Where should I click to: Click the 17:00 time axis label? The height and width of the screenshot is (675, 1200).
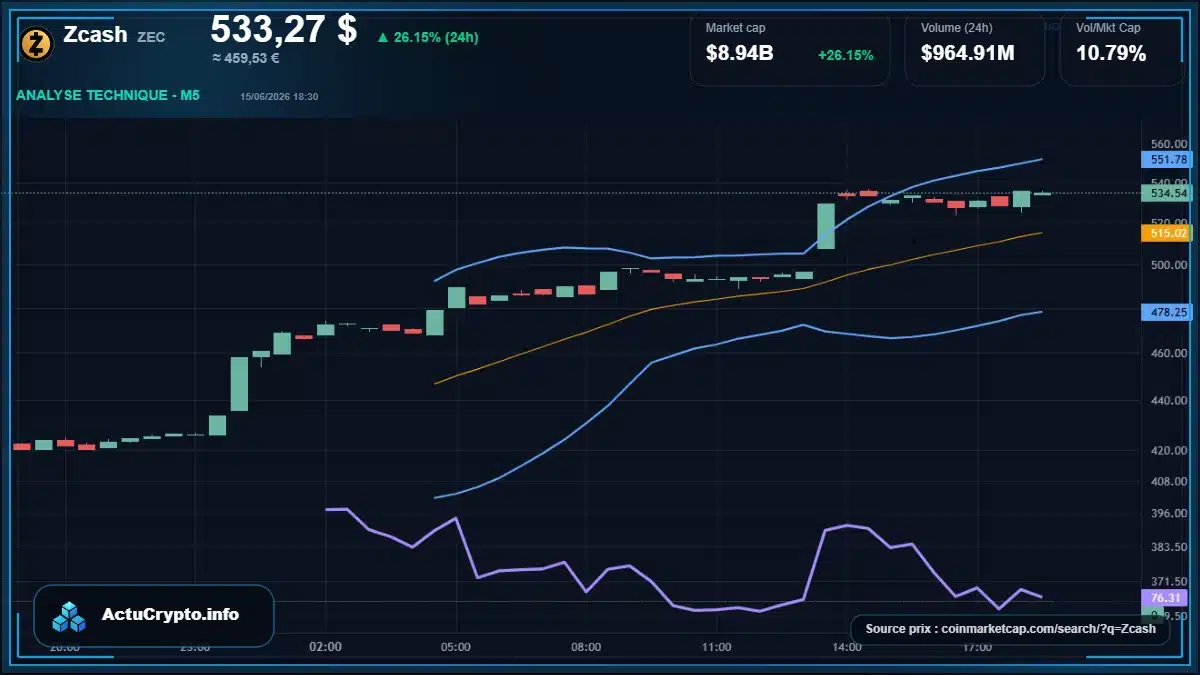coord(977,647)
